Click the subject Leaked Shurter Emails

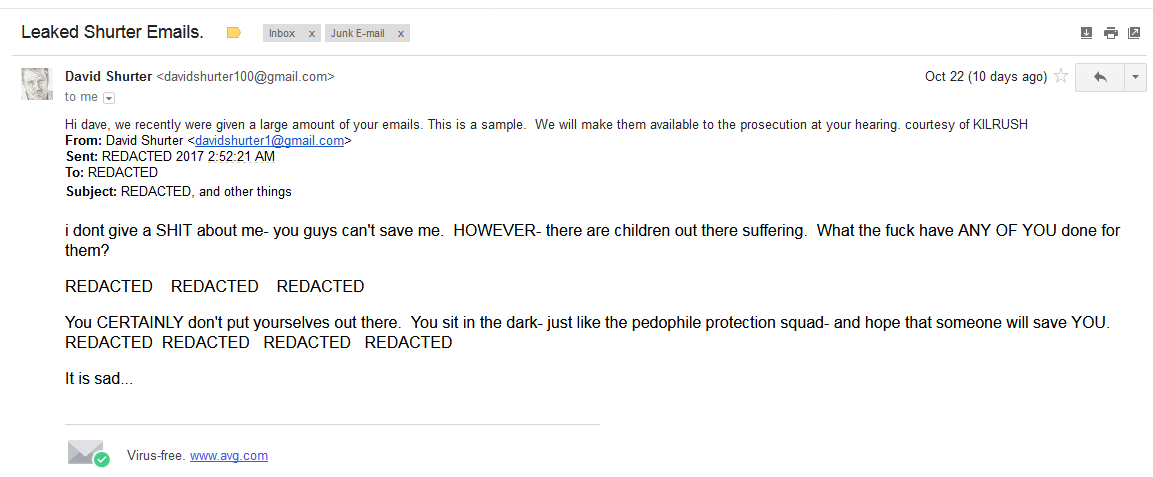pyautogui.click(x=113, y=32)
